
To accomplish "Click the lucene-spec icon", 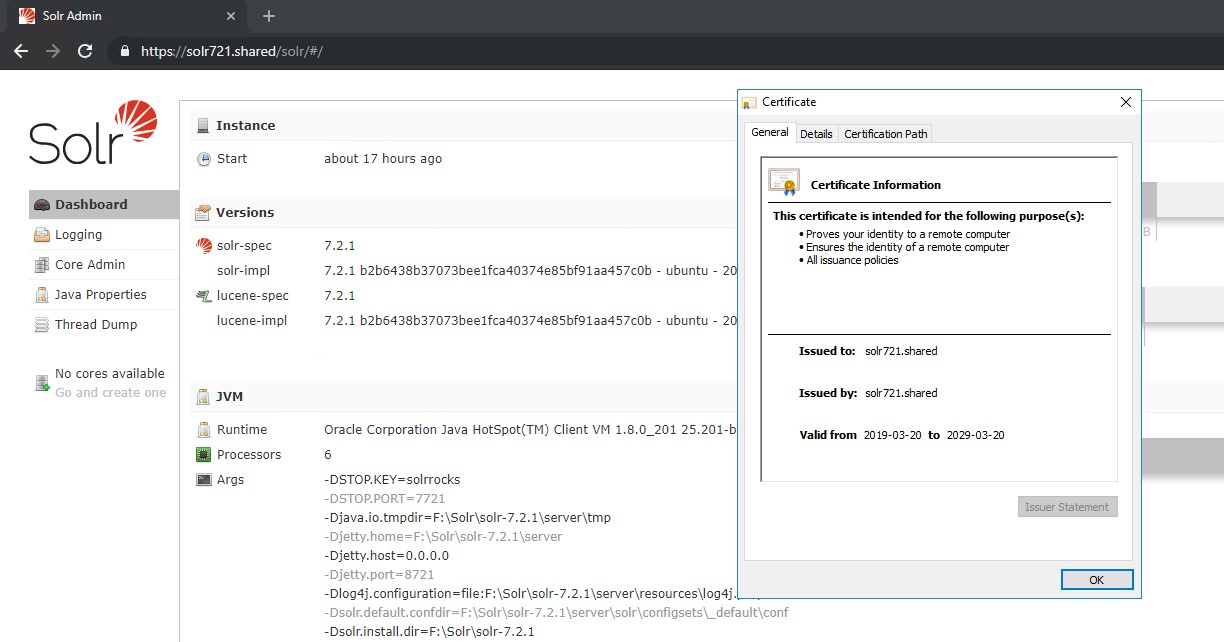I will coord(204,296).
